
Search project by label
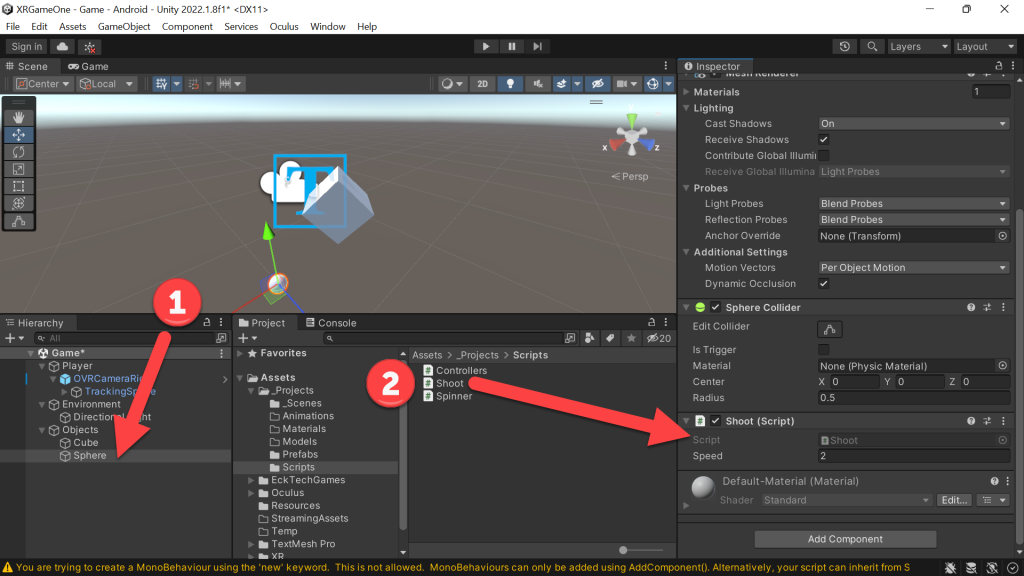click(x=610, y=338)
